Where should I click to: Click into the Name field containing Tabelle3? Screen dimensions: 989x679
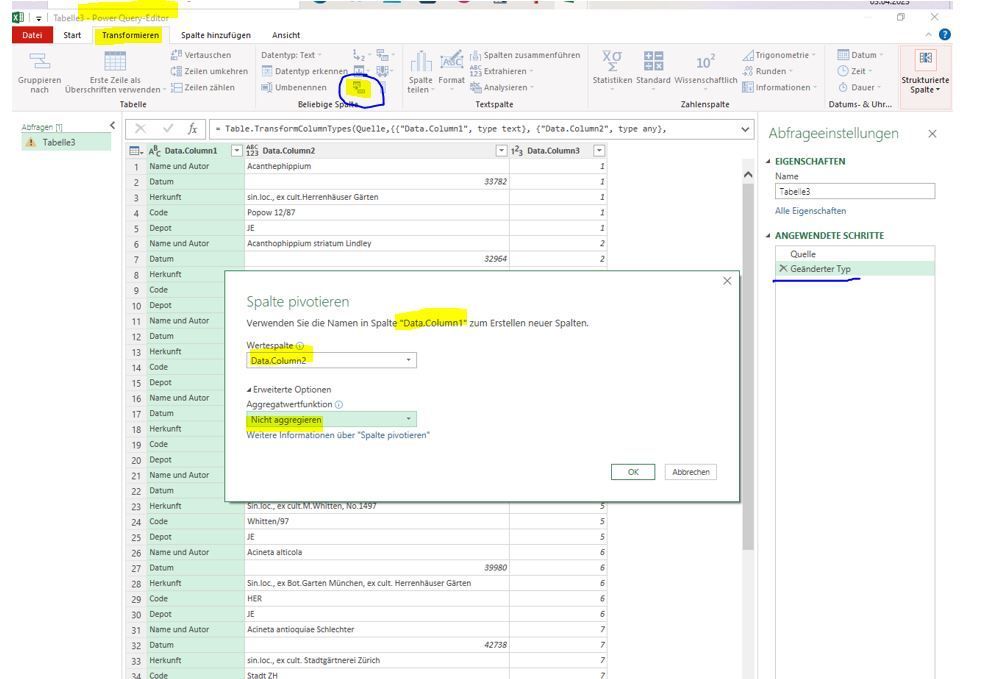(x=855, y=192)
